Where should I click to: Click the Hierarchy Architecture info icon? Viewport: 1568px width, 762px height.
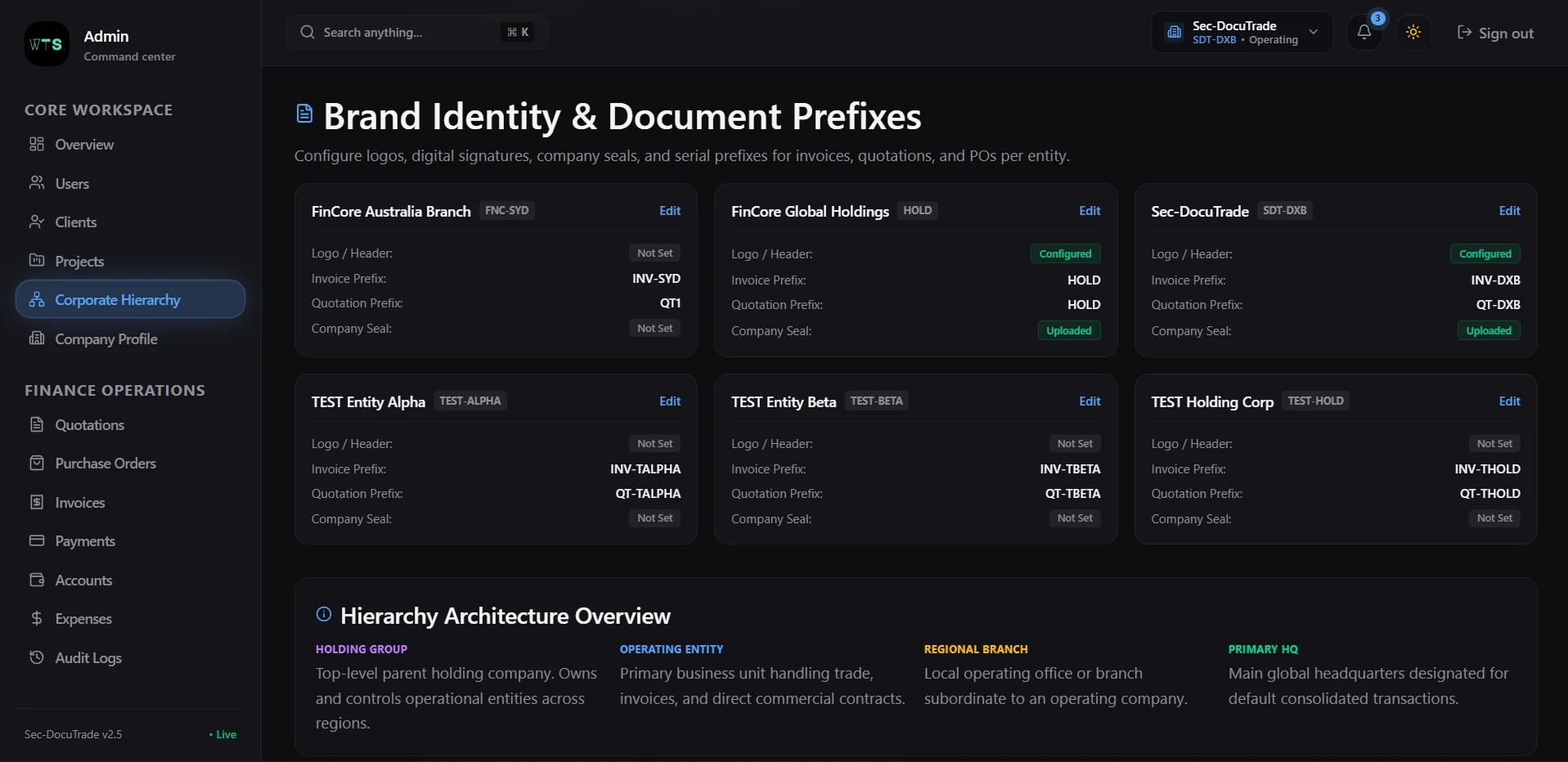324,614
